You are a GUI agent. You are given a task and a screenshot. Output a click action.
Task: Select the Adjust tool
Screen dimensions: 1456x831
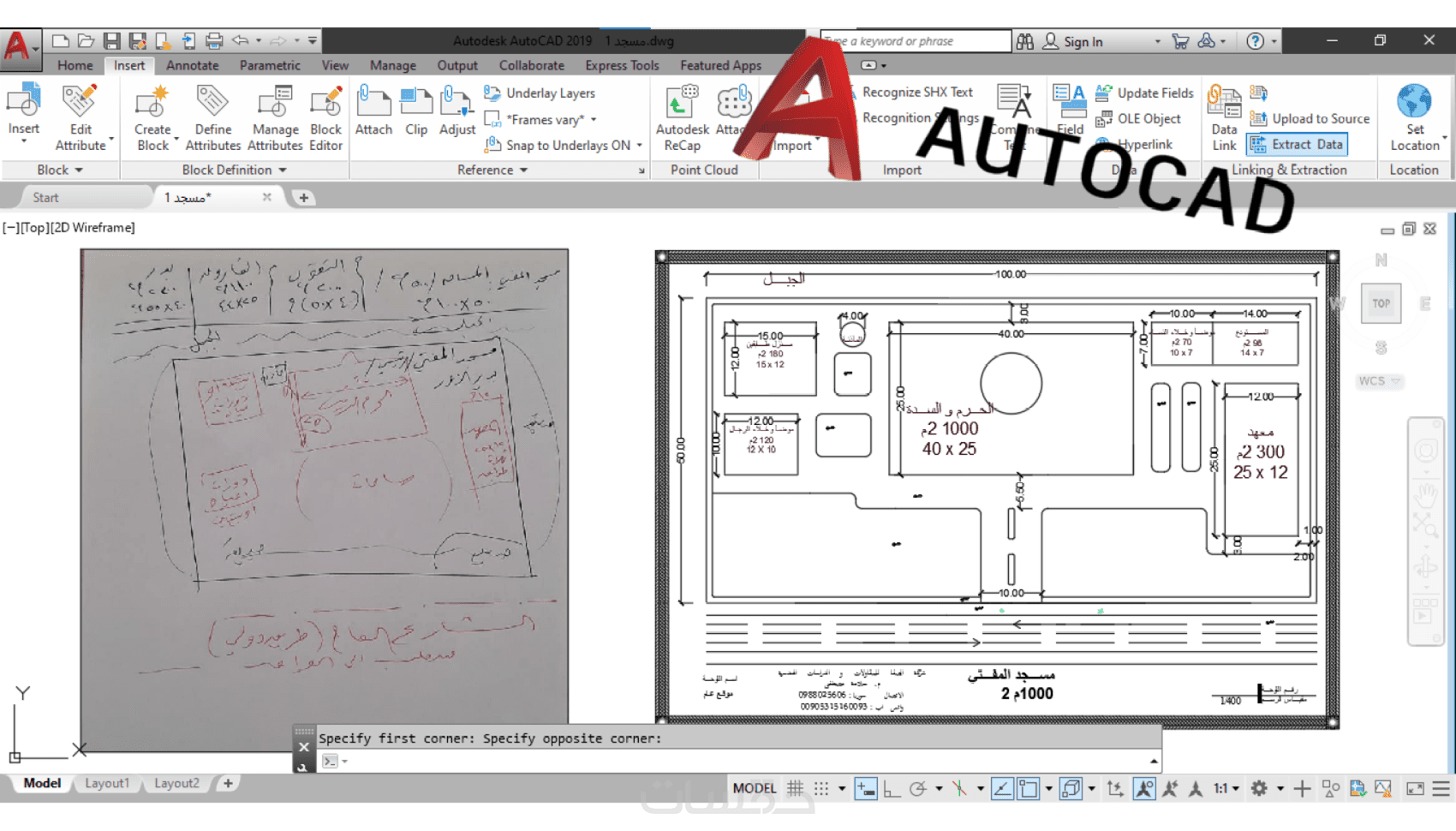pyautogui.click(x=457, y=110)
